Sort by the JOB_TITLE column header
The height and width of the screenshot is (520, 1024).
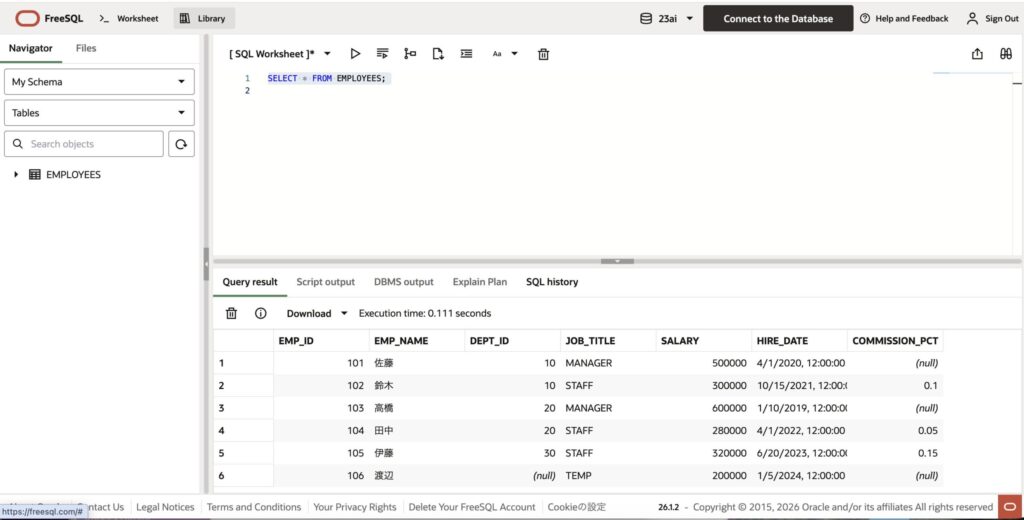608,341
